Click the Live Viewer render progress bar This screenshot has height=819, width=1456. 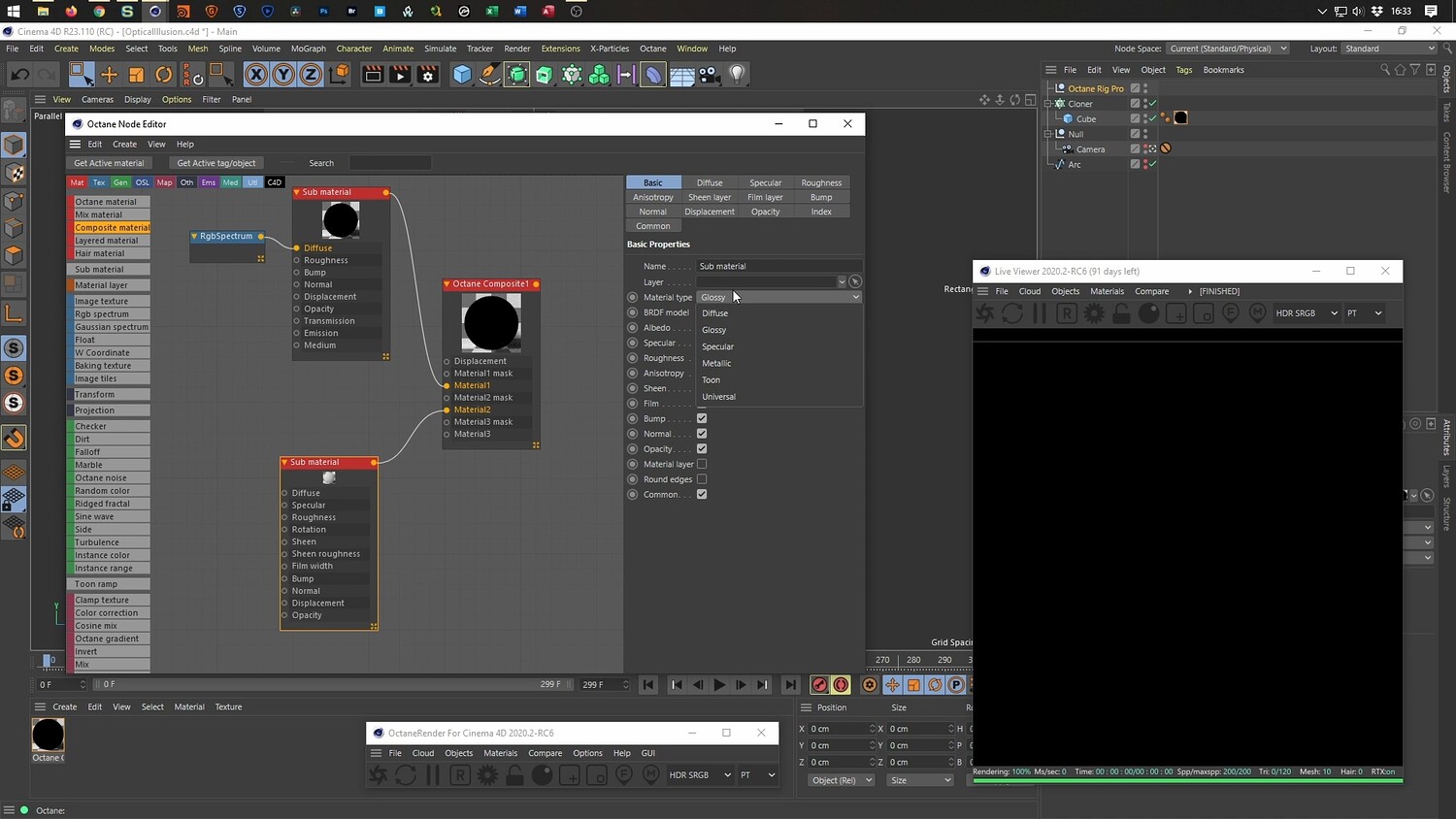click(x=1188, y=779)
